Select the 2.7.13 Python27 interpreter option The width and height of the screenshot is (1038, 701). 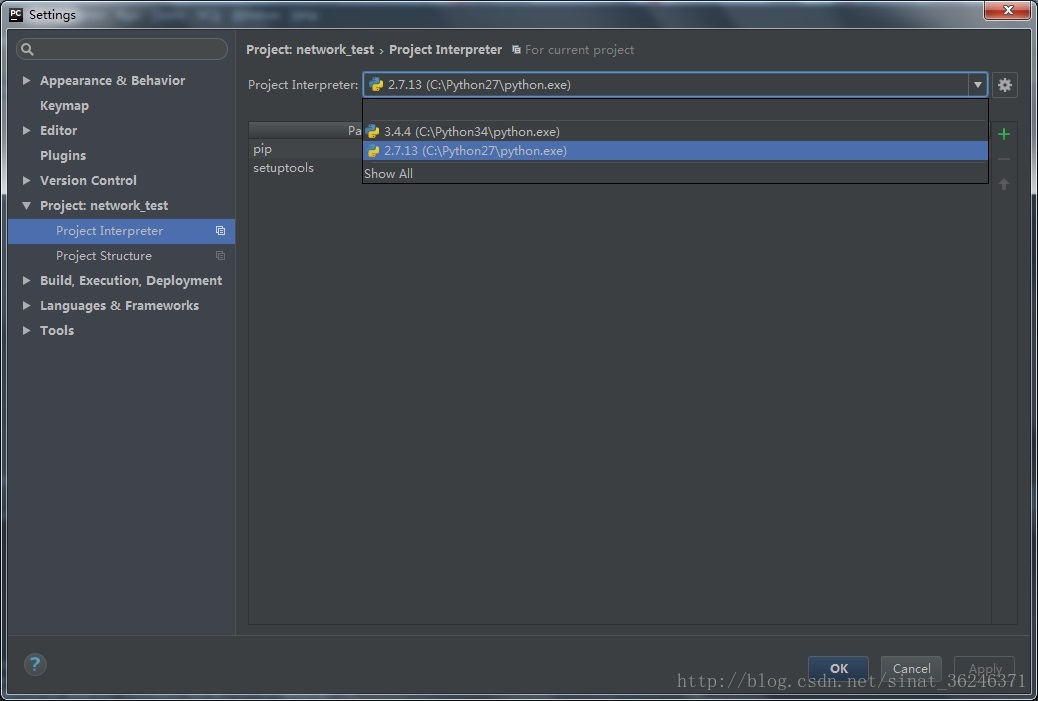pos(675,151)
